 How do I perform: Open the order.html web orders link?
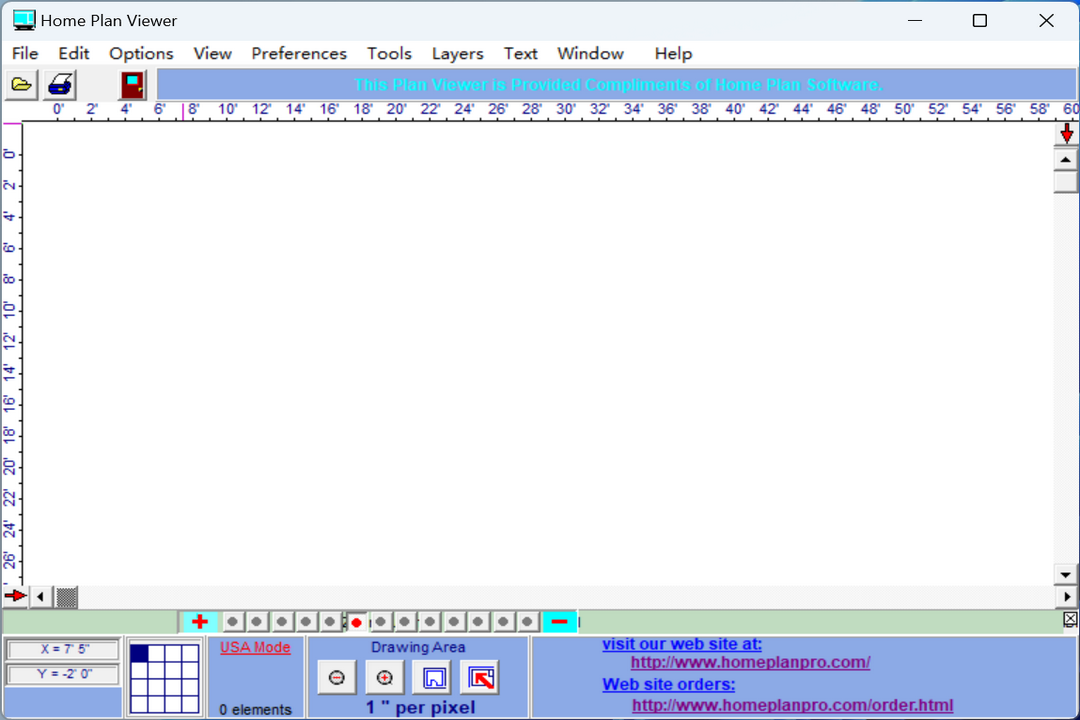pyautogui.click(x=792, y=705)
